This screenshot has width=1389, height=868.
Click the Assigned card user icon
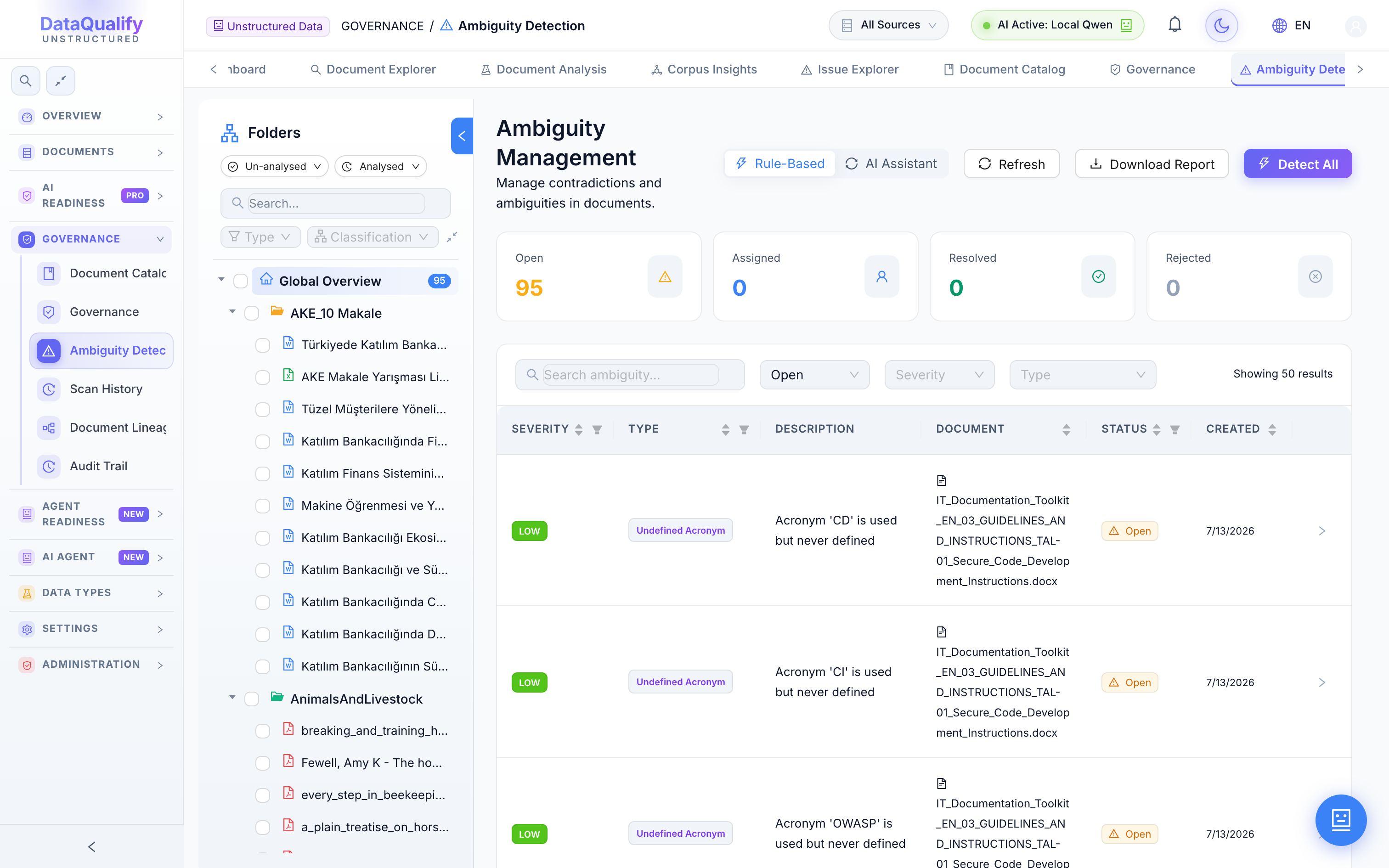click(x=881, y=276)
